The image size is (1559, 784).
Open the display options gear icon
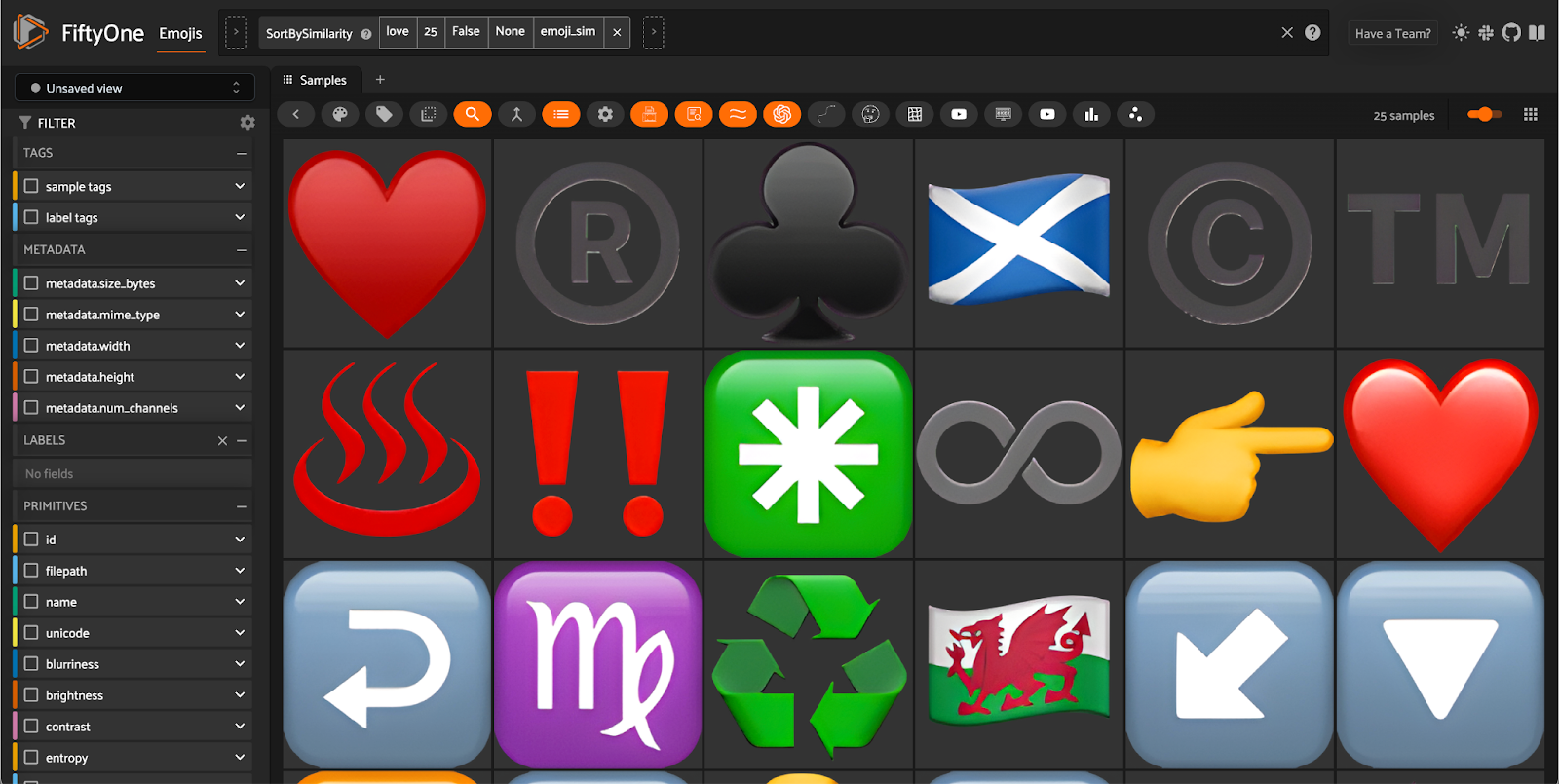[605, 114]
